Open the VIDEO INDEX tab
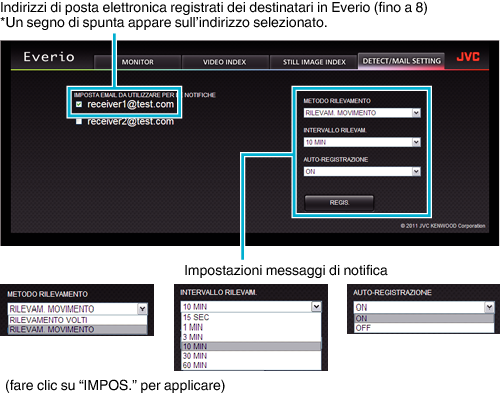 point(225,62)
